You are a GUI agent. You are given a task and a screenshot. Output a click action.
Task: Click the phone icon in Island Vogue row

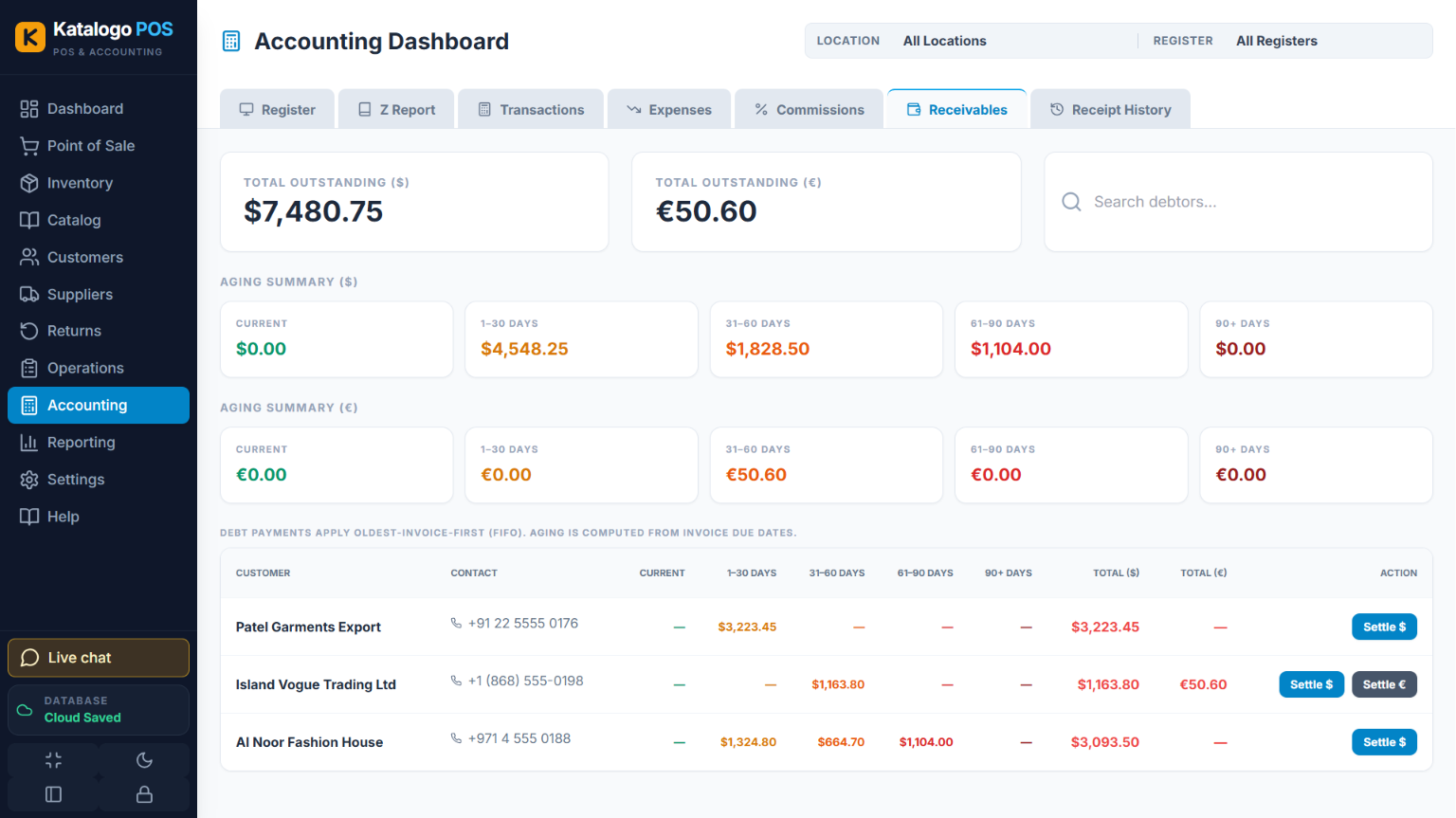pos(456,681)
